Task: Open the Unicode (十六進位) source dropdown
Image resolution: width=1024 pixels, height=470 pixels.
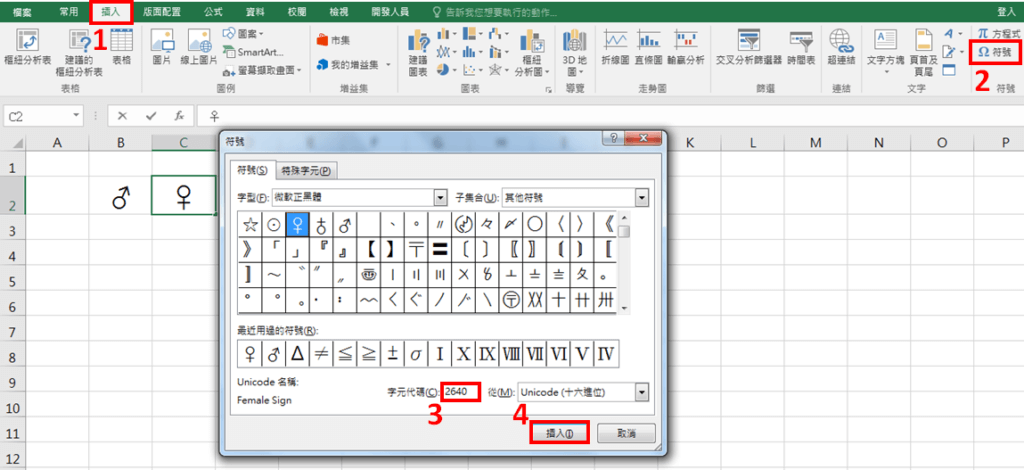Action: (x=641, y=391)
